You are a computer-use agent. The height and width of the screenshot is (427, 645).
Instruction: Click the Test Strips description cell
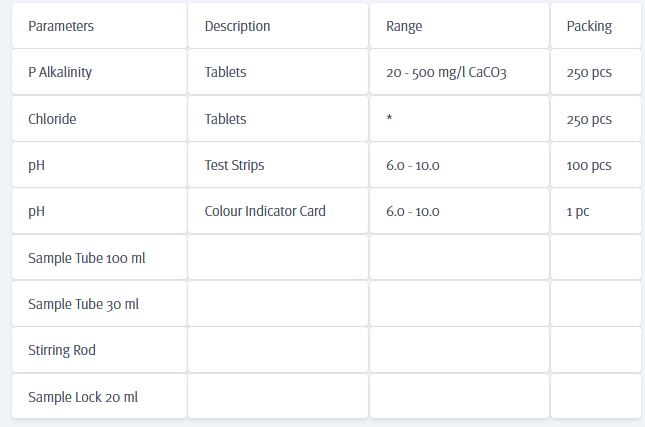pos(234,165)
